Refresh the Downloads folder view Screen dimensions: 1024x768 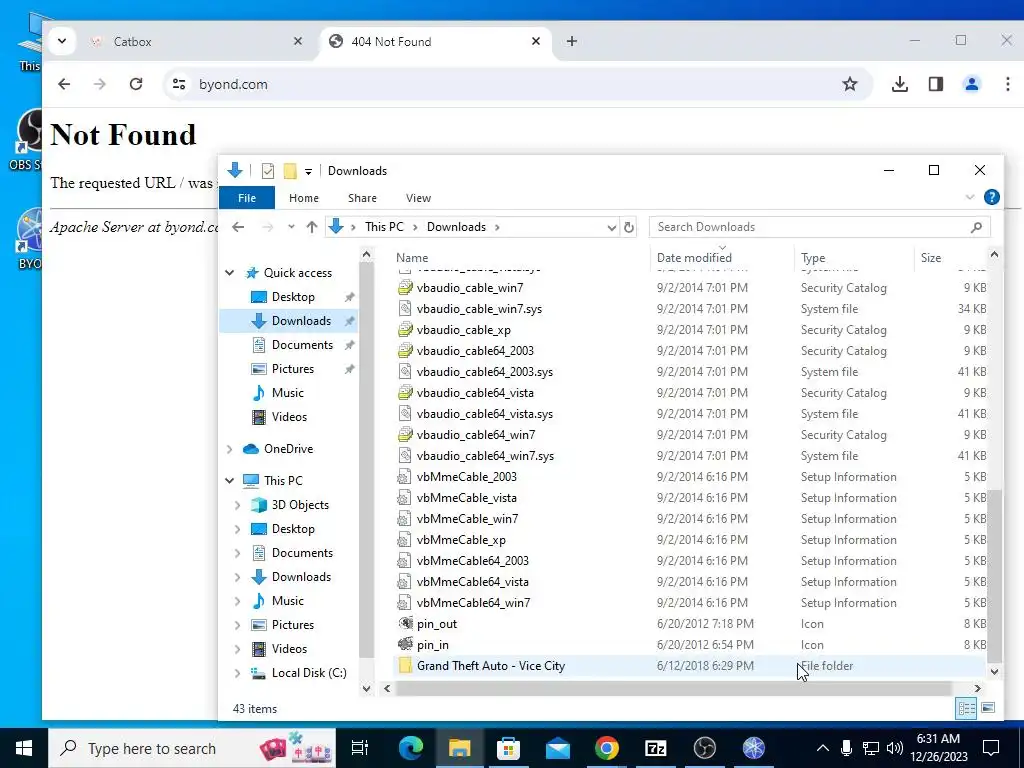[x=628, y=227]
